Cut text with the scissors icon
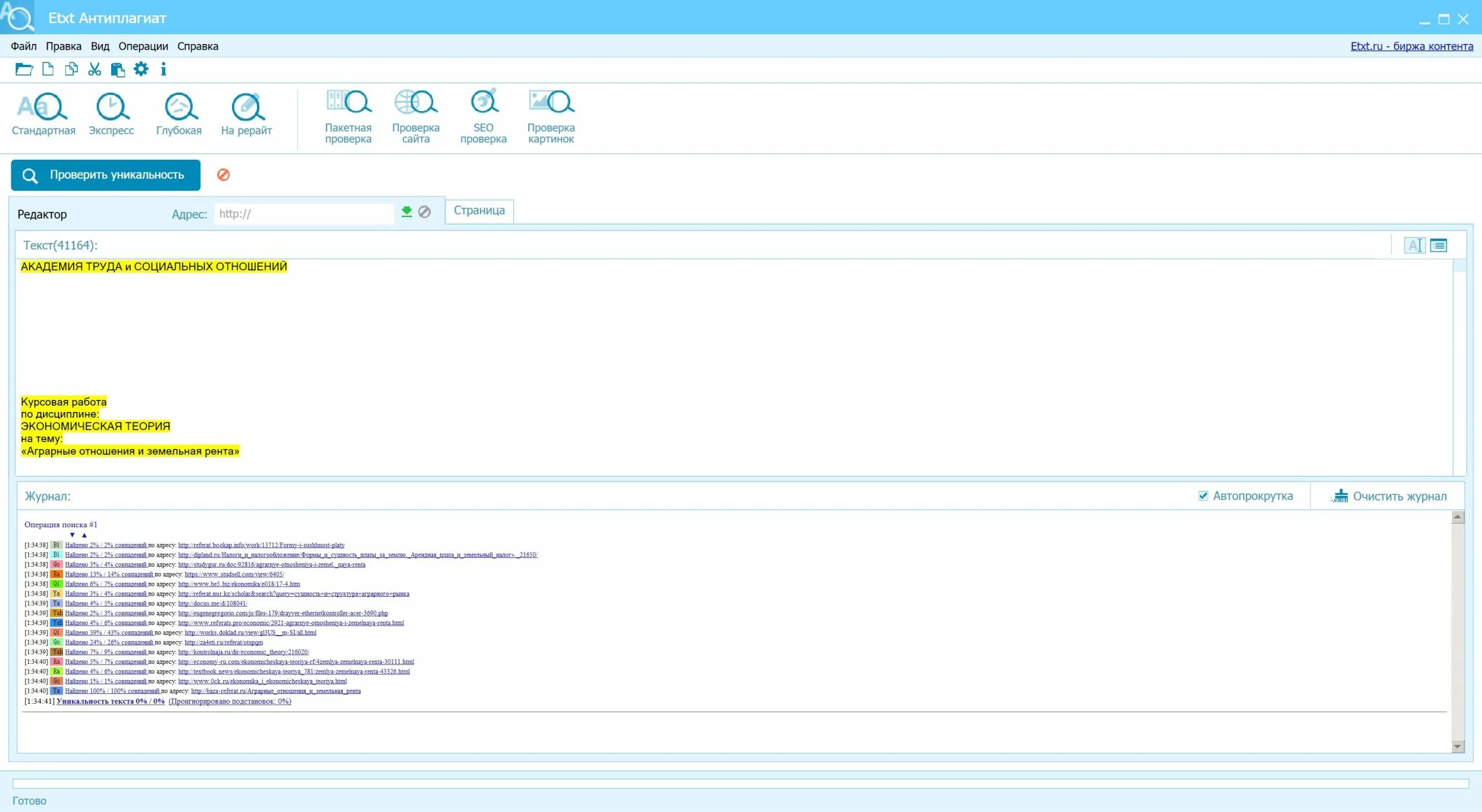The height and width of the screenshot is (812, 1482). click(94, 69)
